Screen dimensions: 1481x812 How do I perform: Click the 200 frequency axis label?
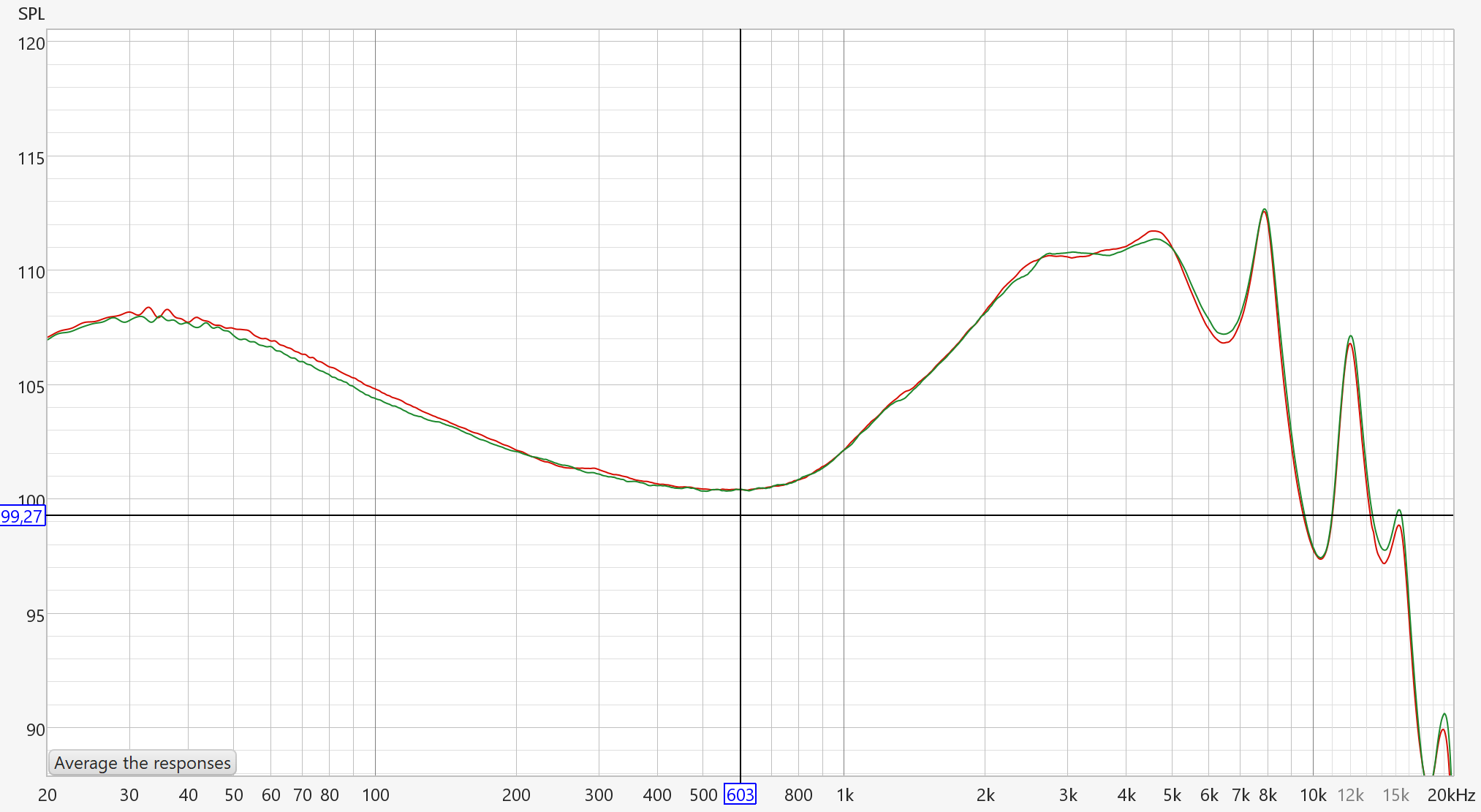516,795
